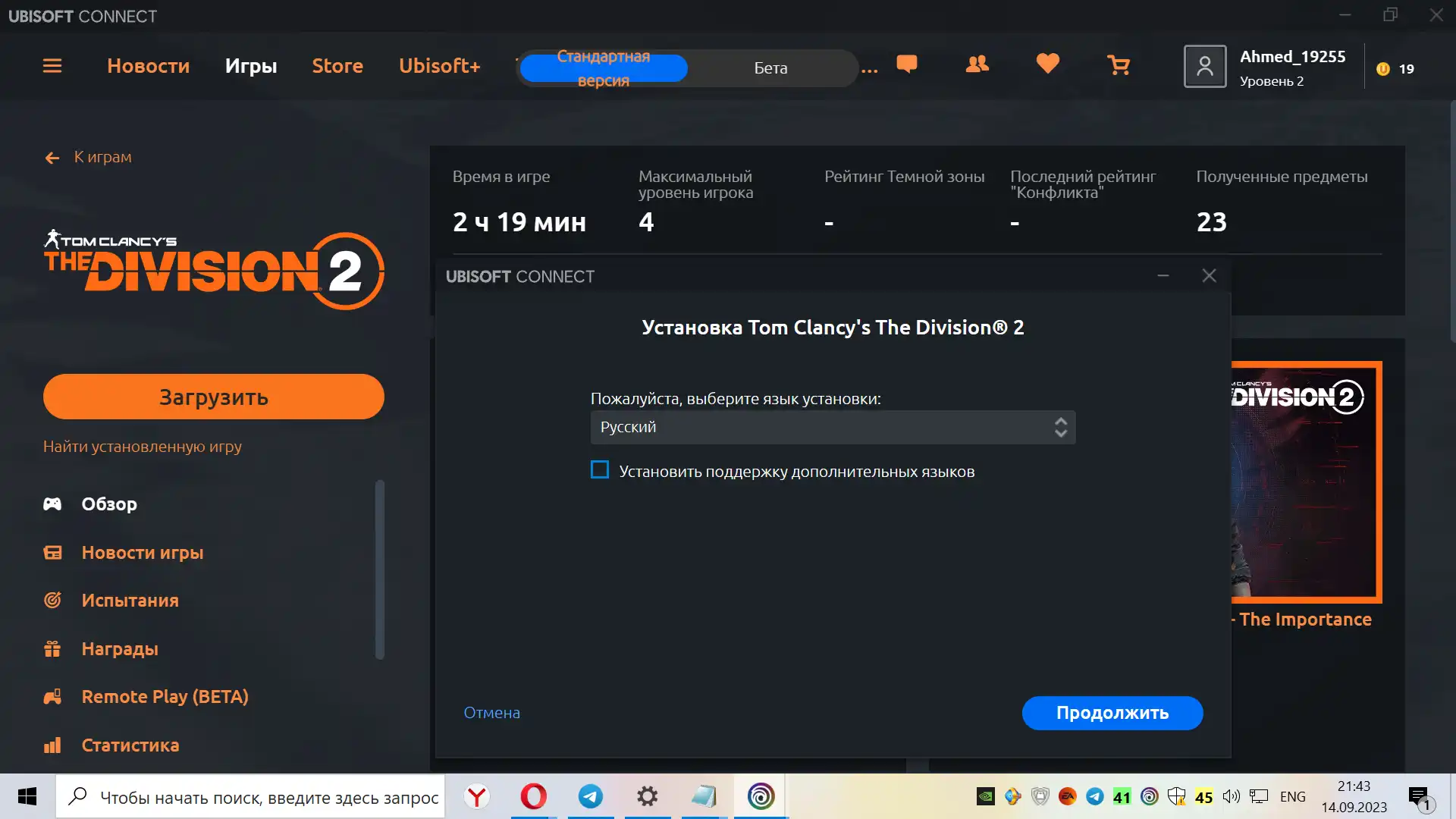
Task: Select Награды in sidebar
Action: tap(120, 649)
